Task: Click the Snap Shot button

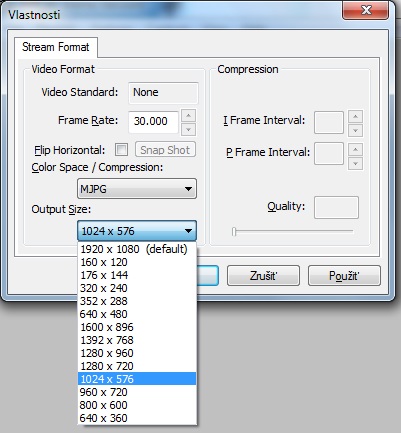Action: [x=165, y=150]
